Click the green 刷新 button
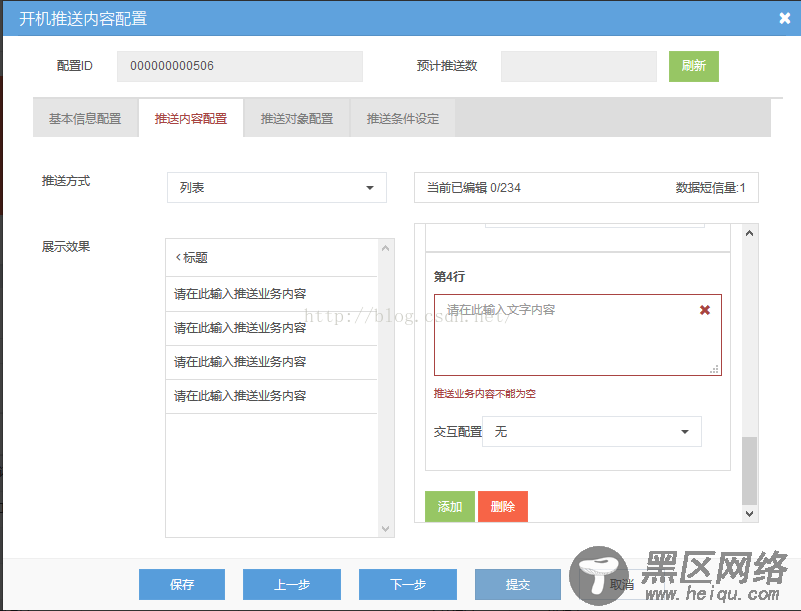The width and height of the screenshot is (801, 611). (x=694, y=66)
